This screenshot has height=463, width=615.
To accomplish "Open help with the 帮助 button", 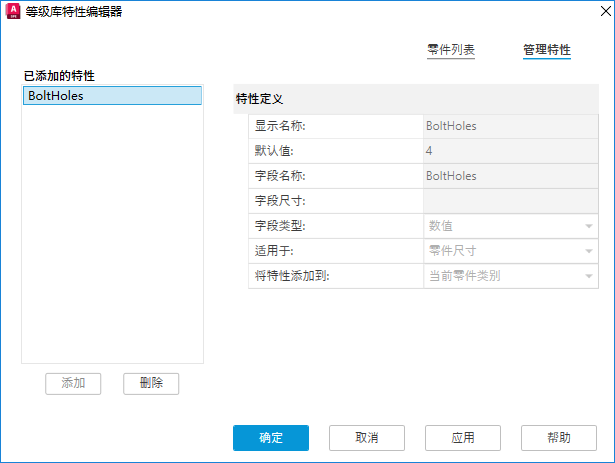I will click(558, 438).
